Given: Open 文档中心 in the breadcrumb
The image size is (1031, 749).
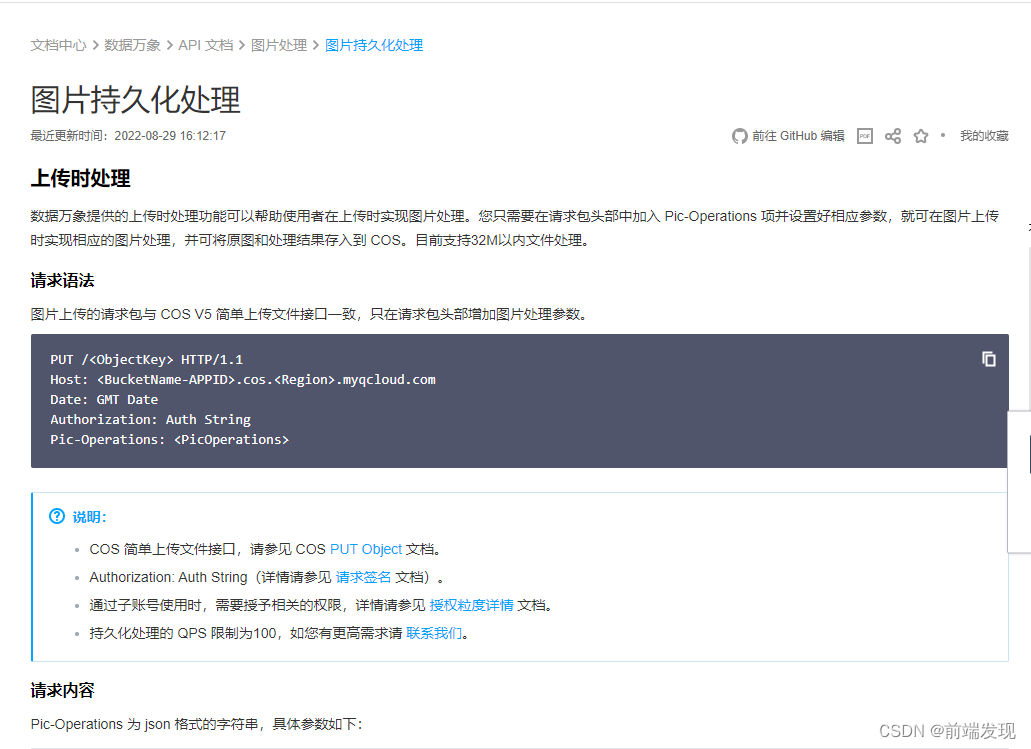Looking at the screenshot, I should [x=57, y=45].
